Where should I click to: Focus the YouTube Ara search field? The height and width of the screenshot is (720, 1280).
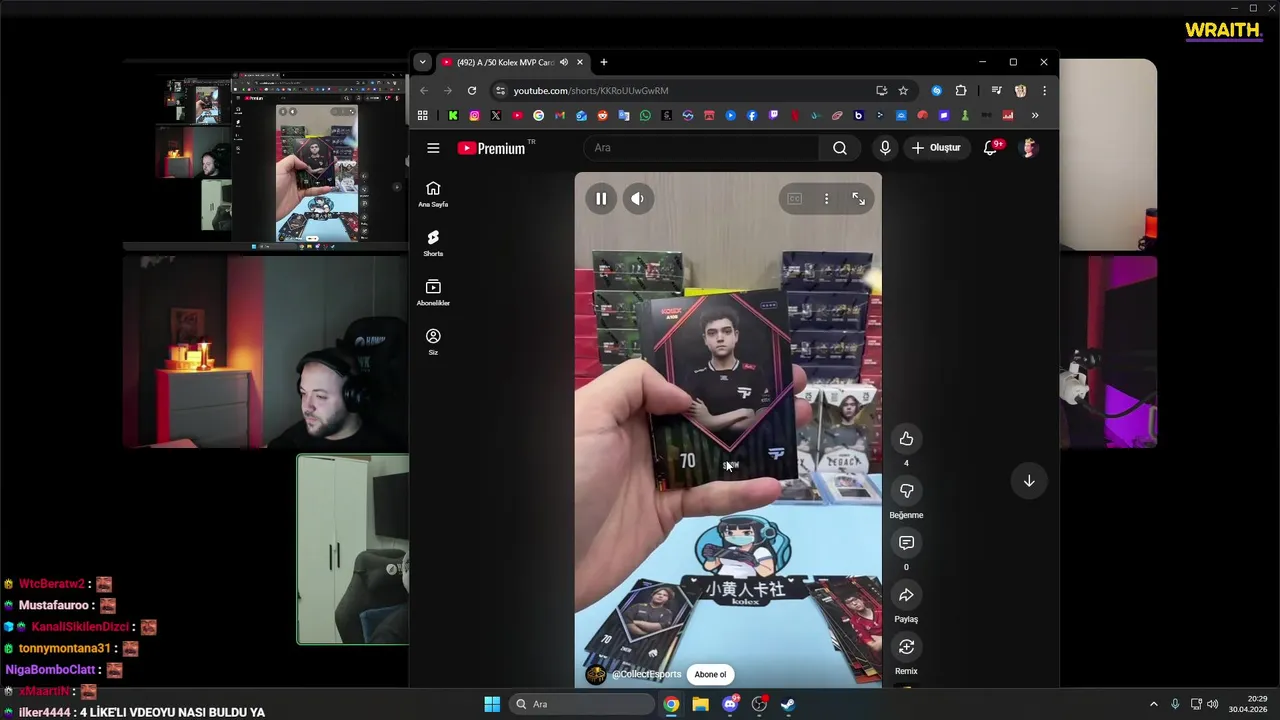(701, 148)
